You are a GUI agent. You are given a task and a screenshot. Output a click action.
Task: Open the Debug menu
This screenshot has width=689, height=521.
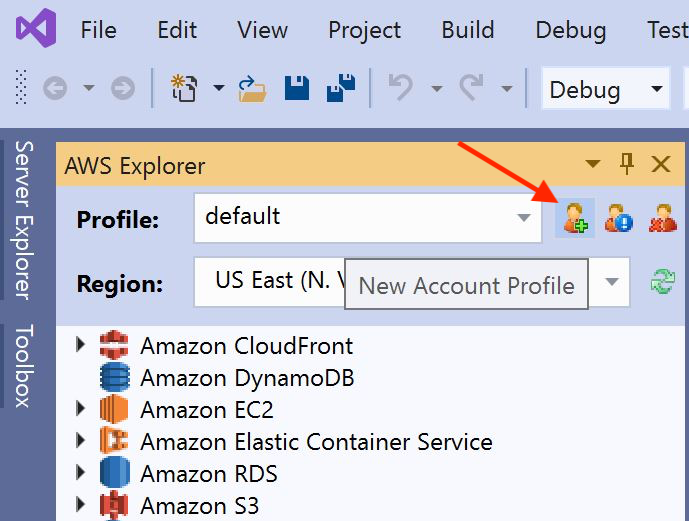point(570,31)
